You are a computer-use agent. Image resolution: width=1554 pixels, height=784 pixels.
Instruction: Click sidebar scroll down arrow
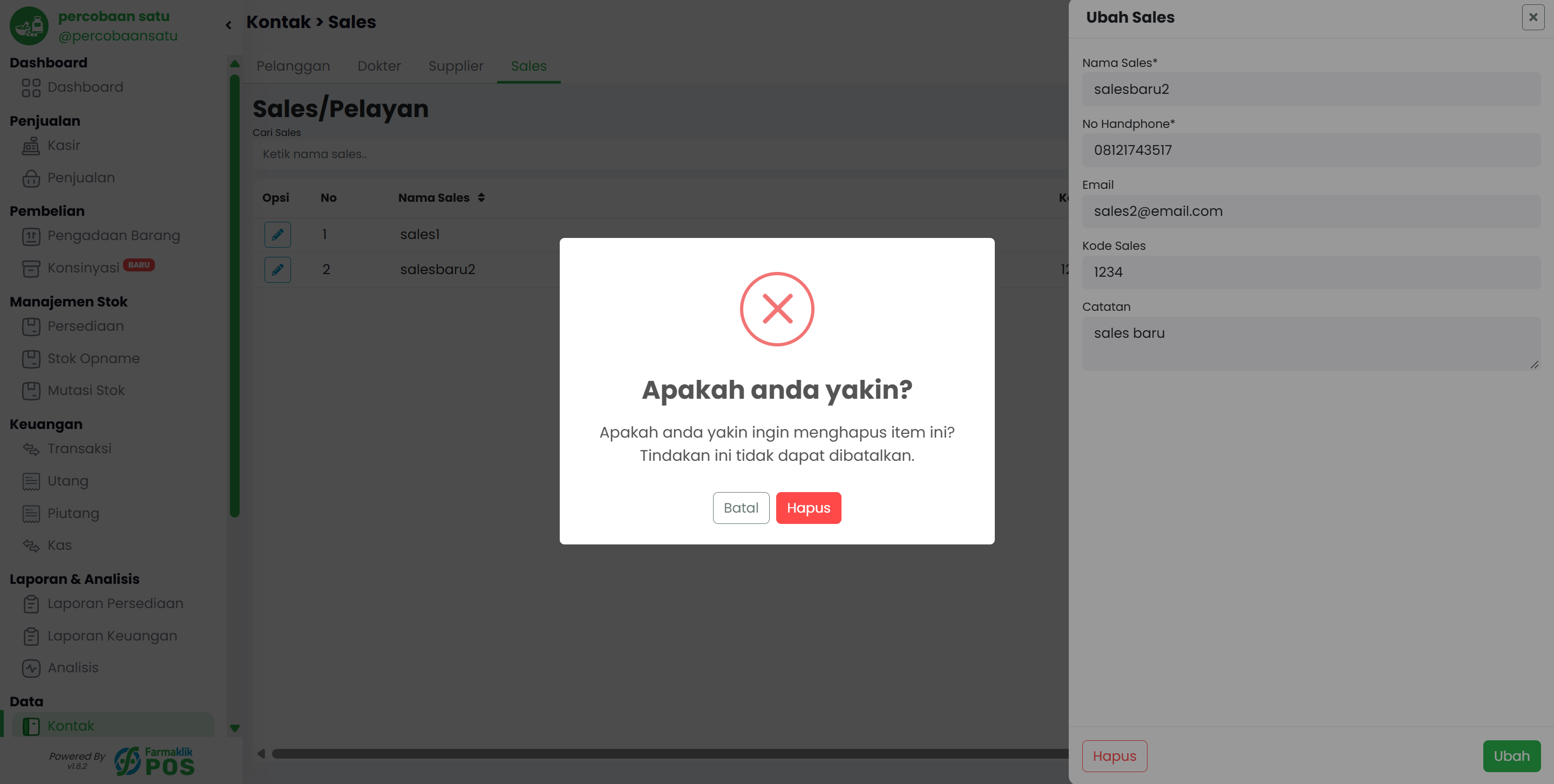click(235, 728)
